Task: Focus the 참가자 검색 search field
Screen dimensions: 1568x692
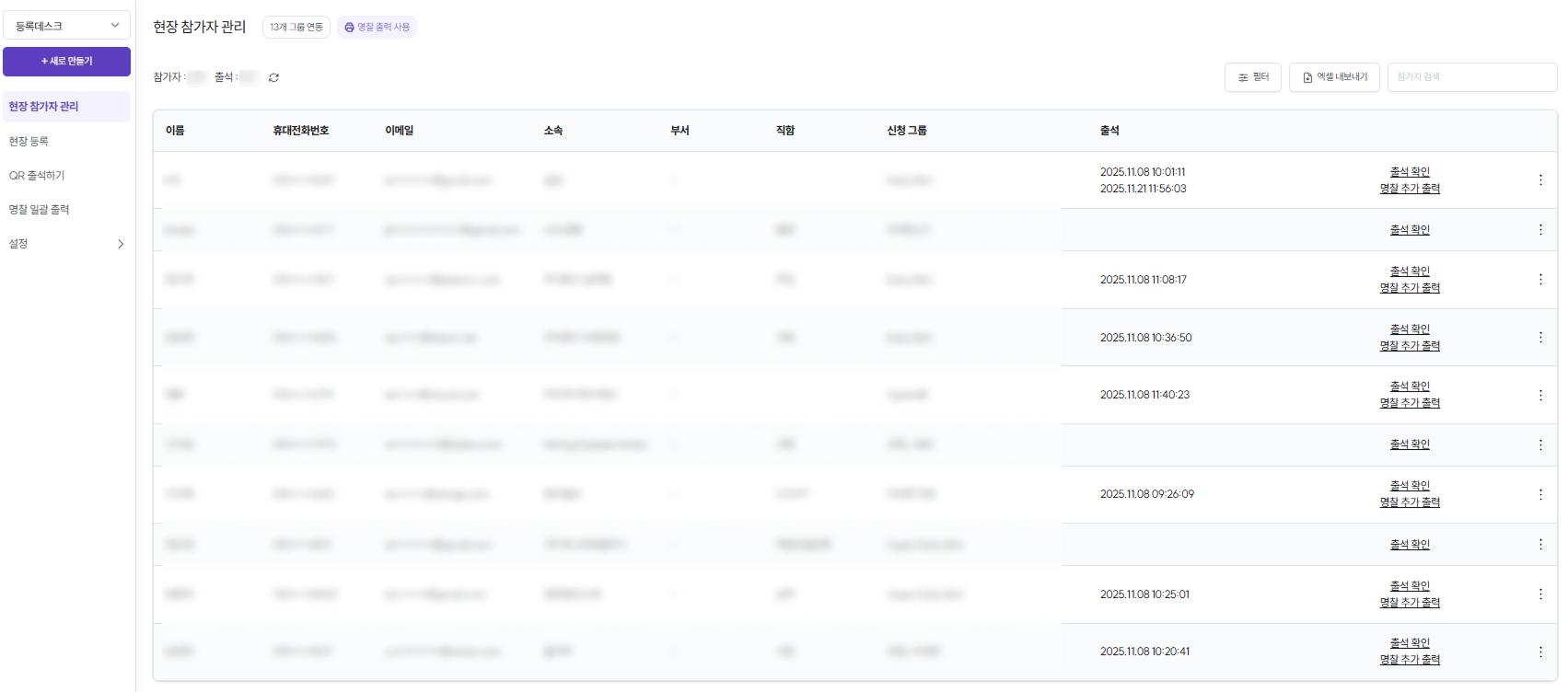Action: click(x=1470, y=77)
